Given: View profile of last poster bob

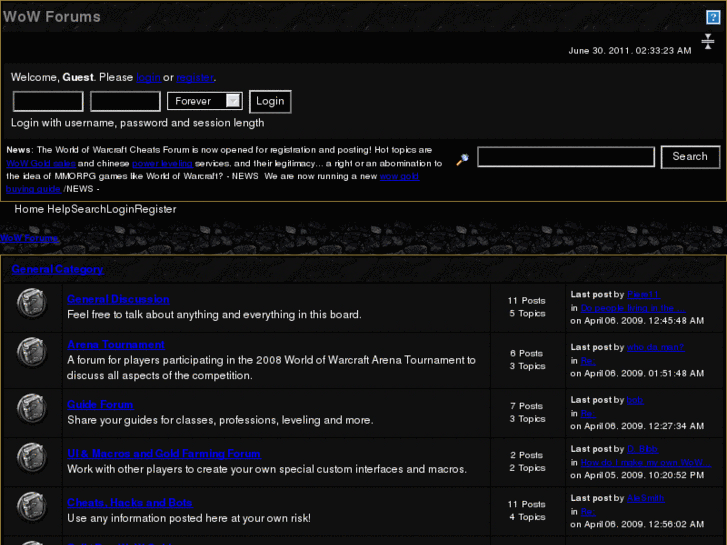Looking at the screenshot, I should click(635, 400).
